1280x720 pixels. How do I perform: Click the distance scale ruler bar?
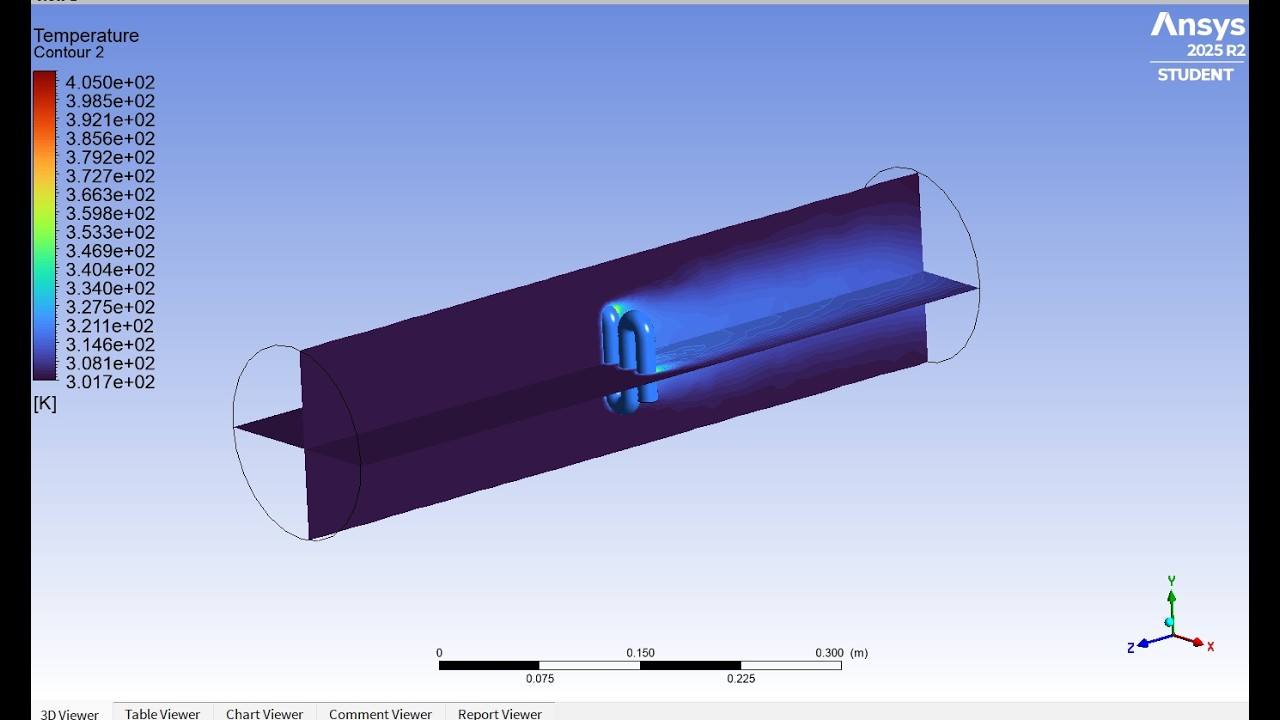tap(640, 666)
